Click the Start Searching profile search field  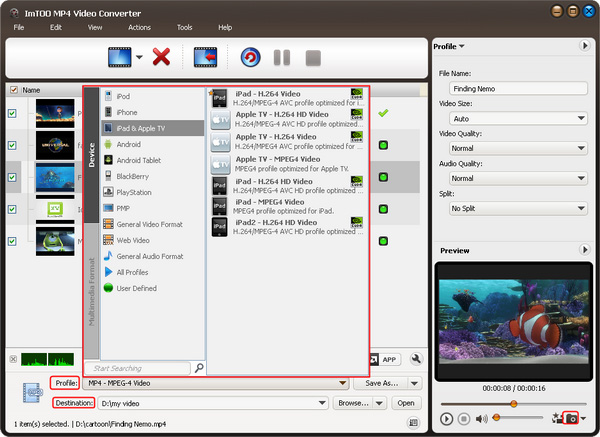tap(137, 368)
